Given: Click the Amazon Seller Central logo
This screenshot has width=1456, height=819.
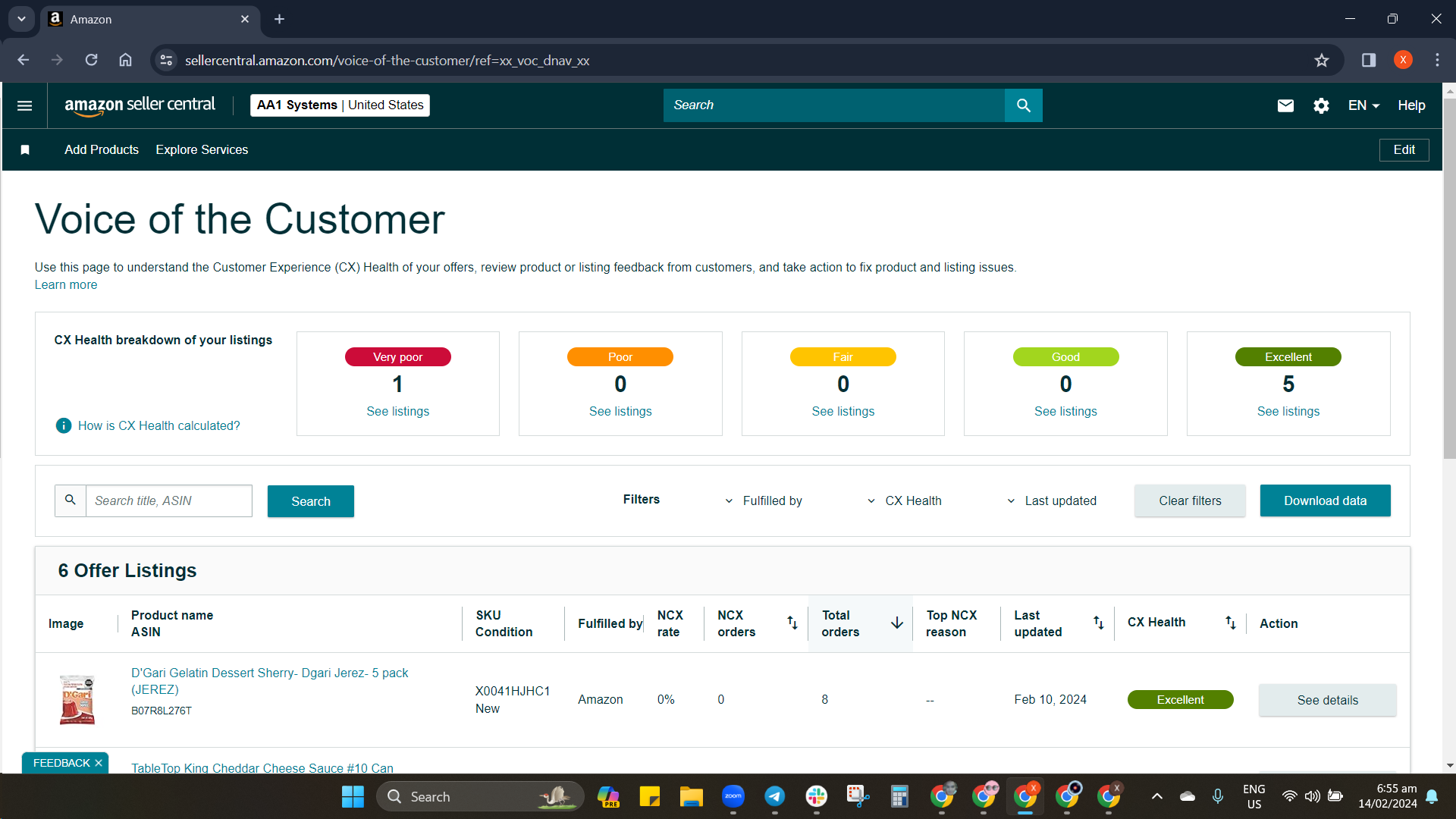Looking at the screenshot, I should point(140,105).
